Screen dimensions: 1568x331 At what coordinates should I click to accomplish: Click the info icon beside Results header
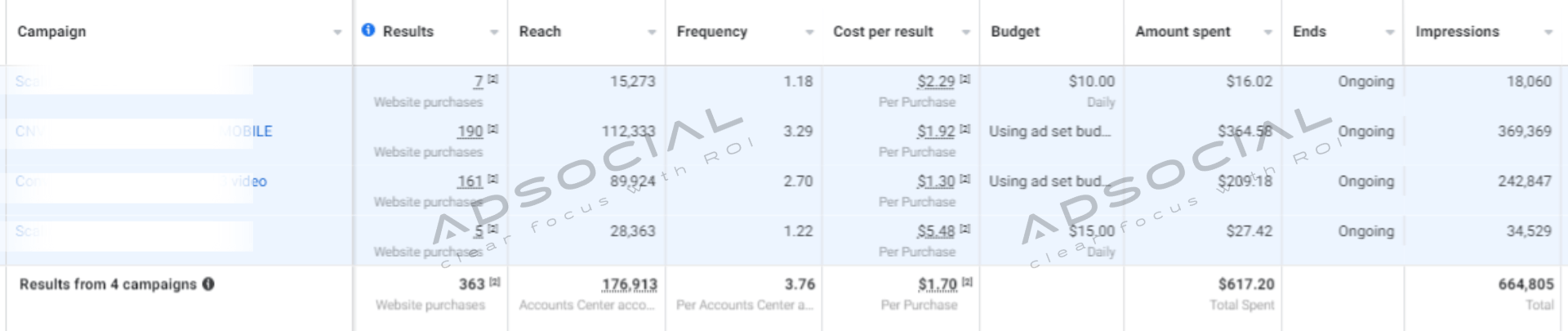(x=368, y=30)
